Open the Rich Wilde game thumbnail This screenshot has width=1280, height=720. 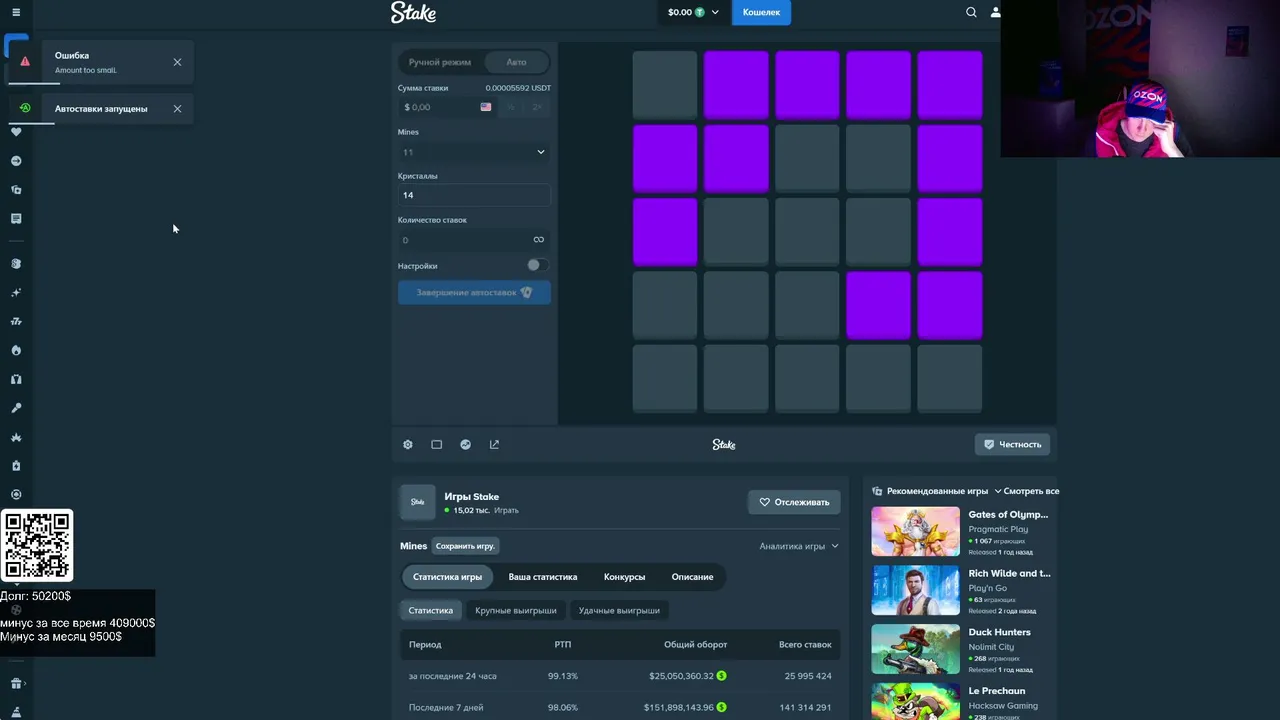[x=915, y=591]
